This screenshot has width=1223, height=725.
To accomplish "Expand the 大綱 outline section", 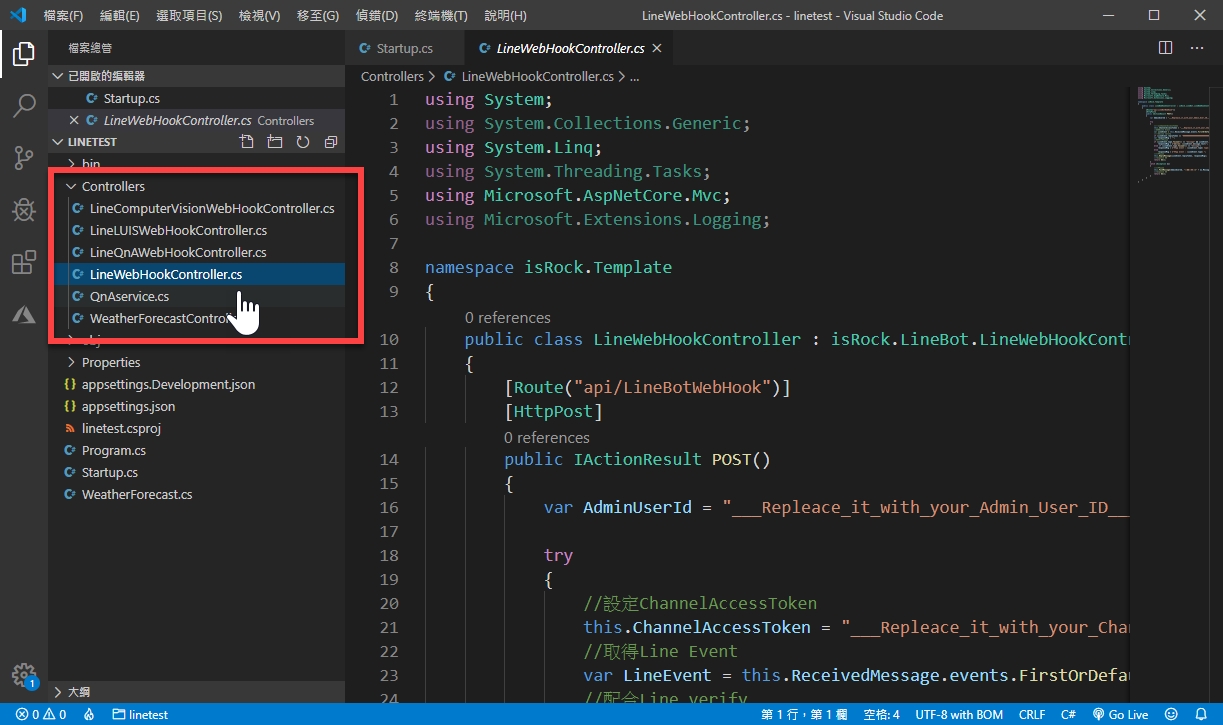I will coord(78,691).
